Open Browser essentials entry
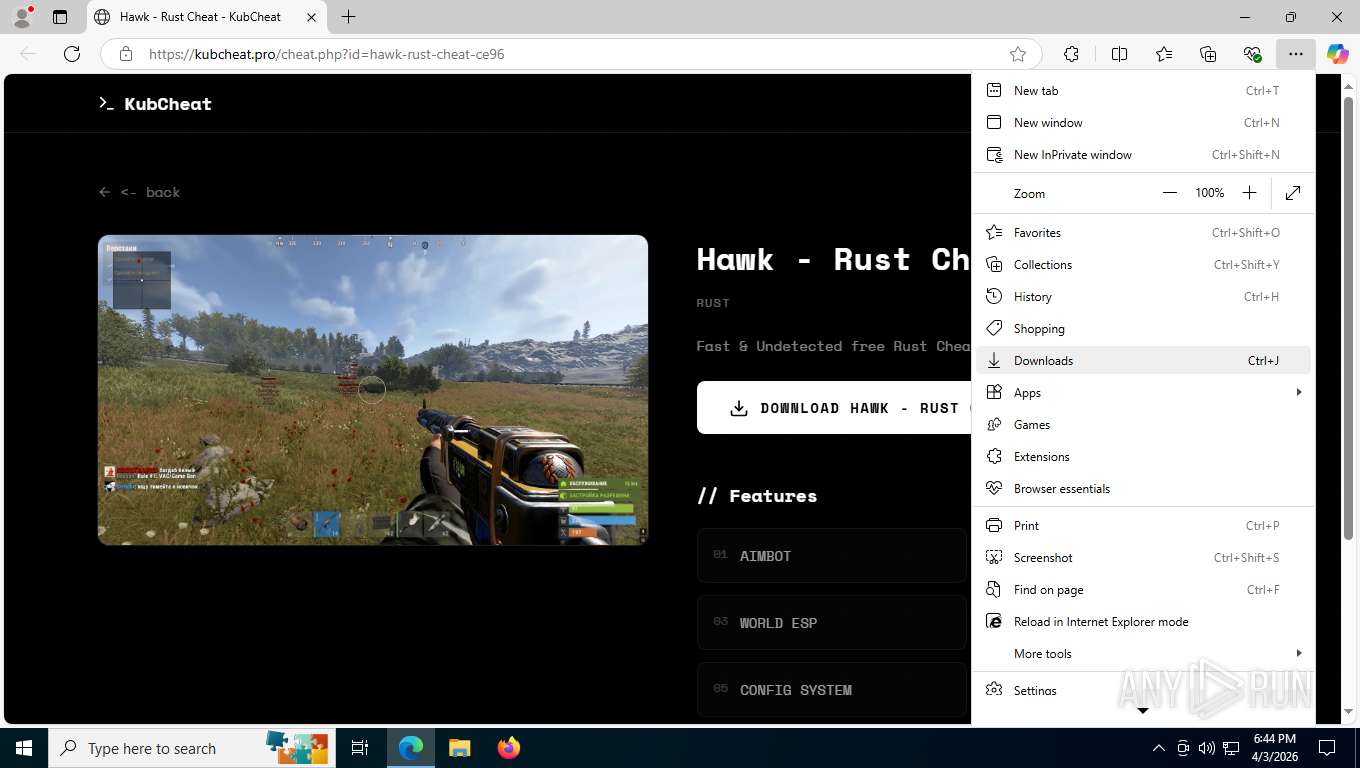 [1143, 488]
